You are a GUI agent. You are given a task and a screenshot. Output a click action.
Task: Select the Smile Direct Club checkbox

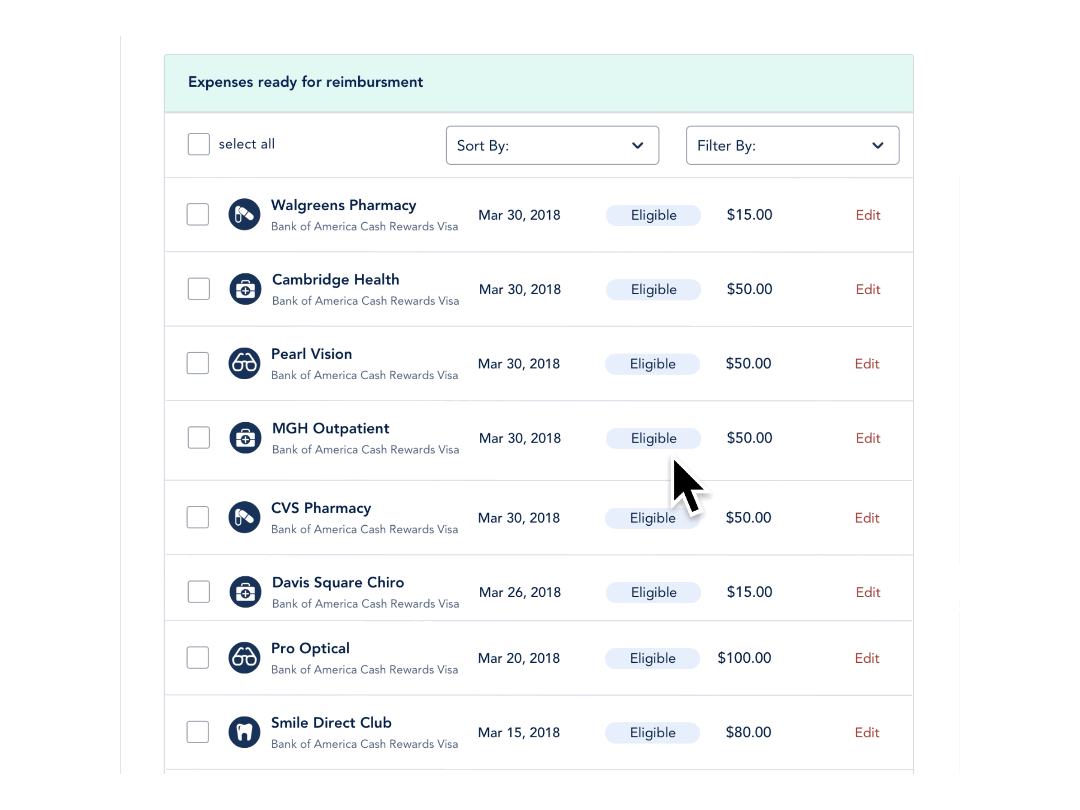[198, 732]
